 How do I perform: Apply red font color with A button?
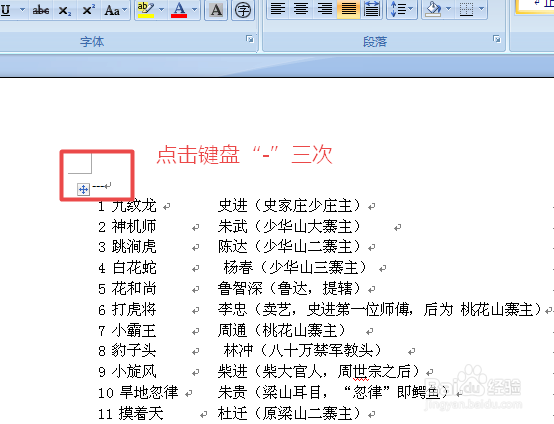(x=179, y=10)
